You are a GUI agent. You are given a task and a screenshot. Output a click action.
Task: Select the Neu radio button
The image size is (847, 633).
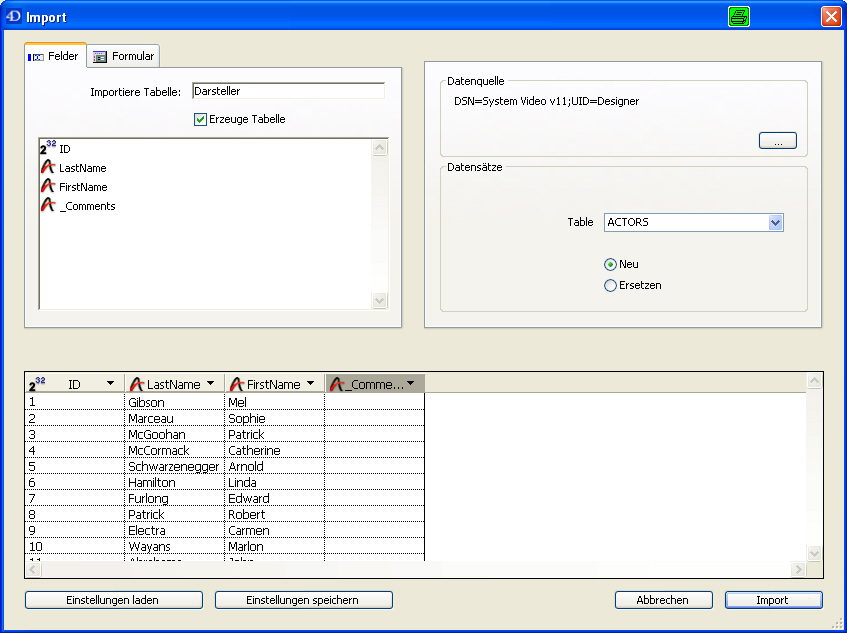[x=610, y=264]
